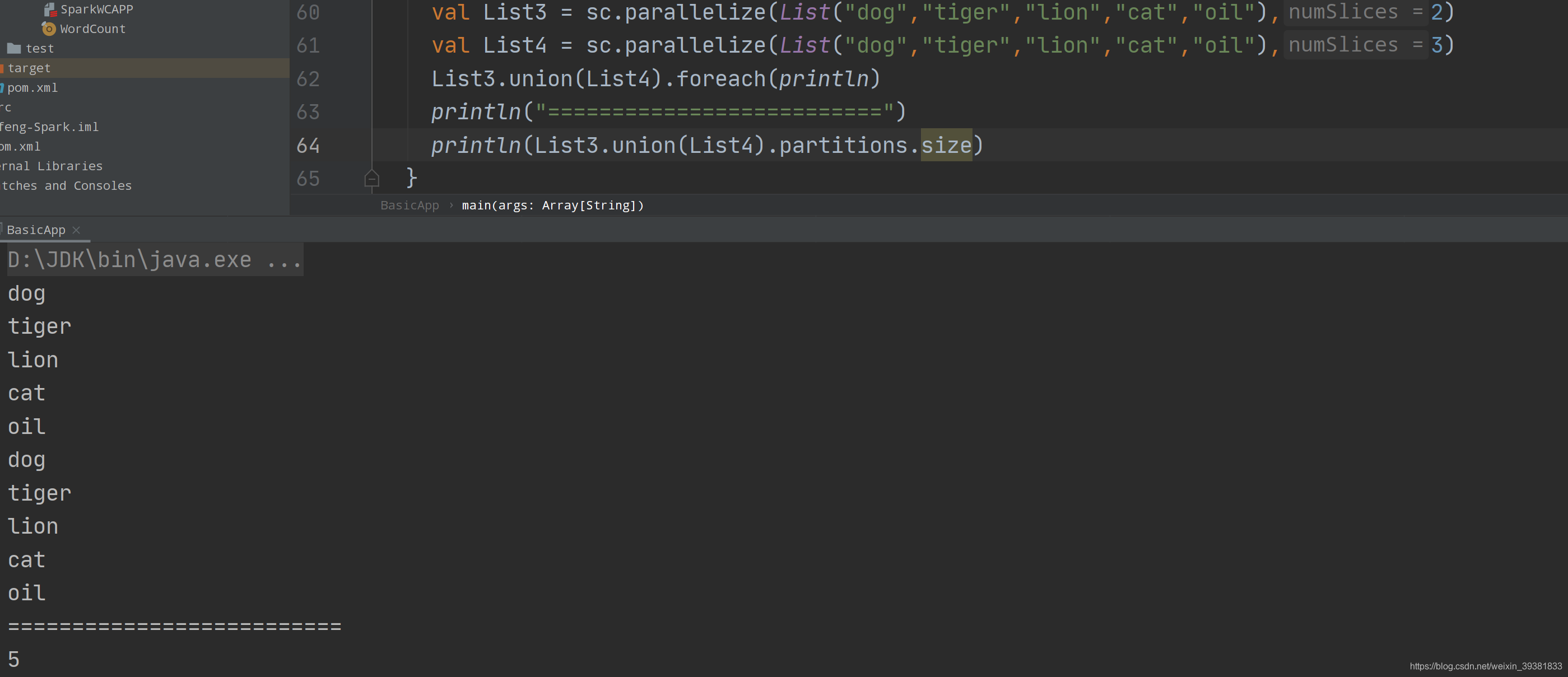Click the output value 5 in console
This screenshot has width=1568, height=677.
pyautogui.click(x=13, y=659)
